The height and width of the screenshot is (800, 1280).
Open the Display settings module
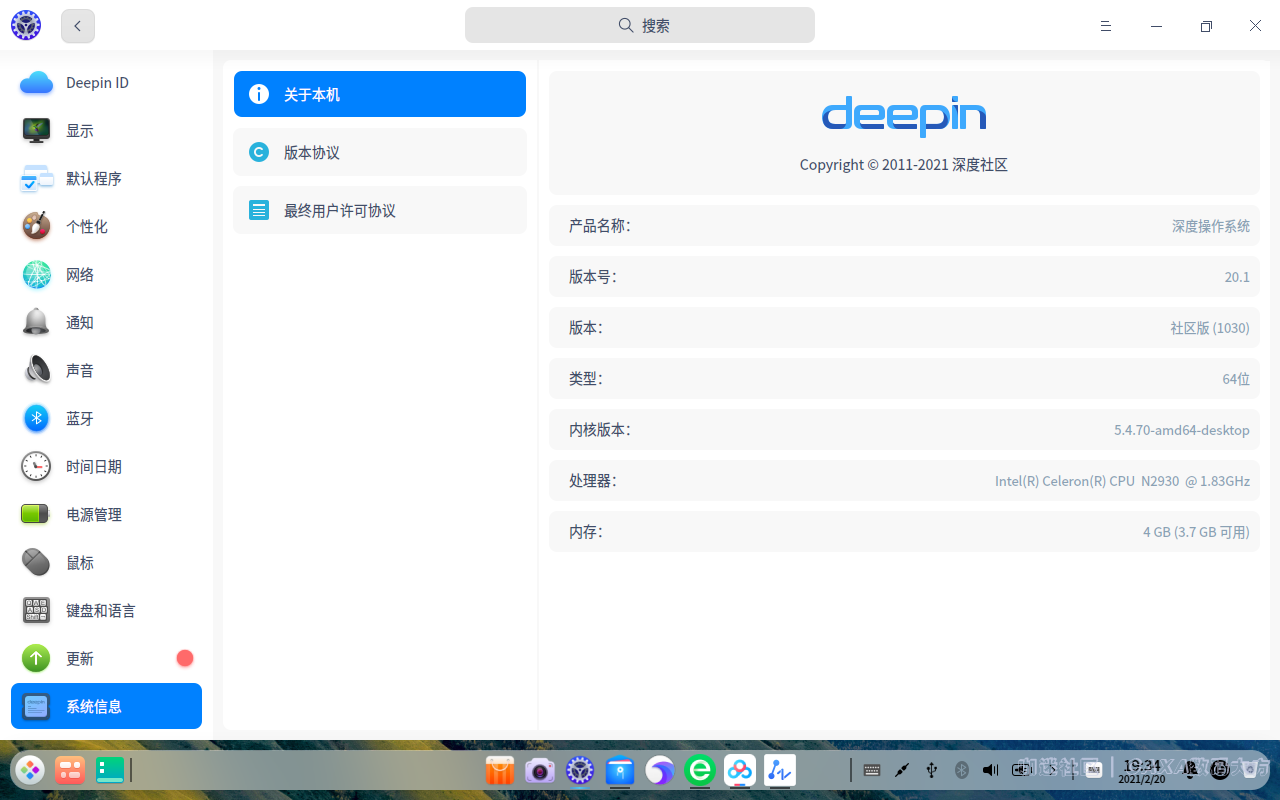[80, 131]
